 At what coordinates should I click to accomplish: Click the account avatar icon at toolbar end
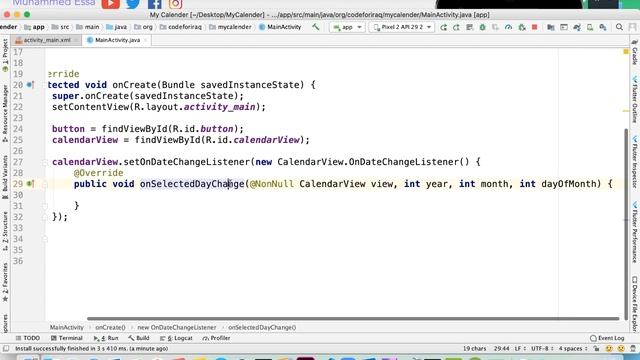pos(632,27)
